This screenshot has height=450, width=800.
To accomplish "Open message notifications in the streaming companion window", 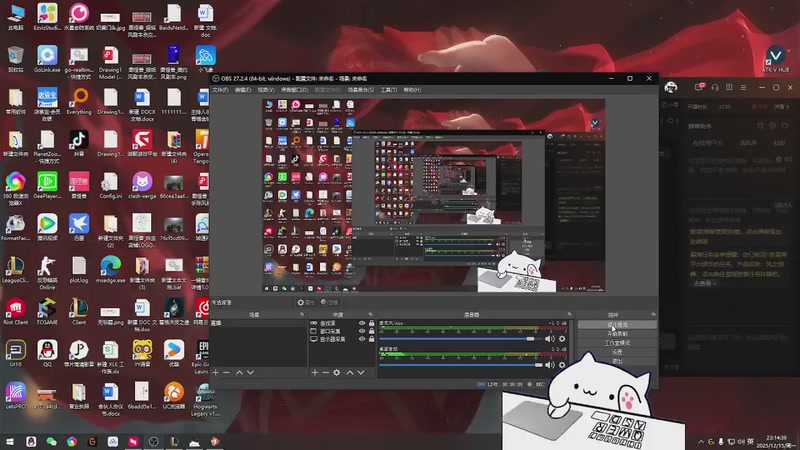I will pyautogui.click(x=699, y=87).
